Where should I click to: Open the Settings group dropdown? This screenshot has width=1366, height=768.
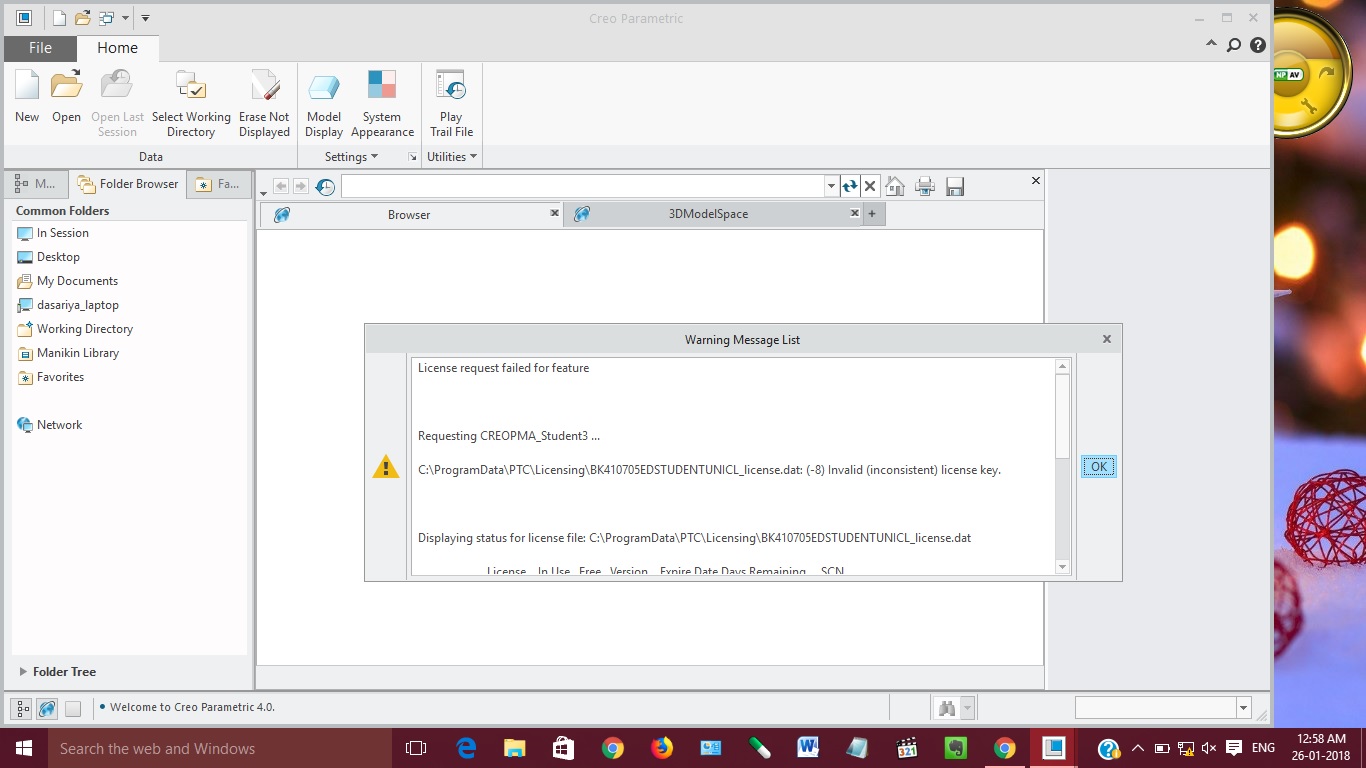[352, 157]
